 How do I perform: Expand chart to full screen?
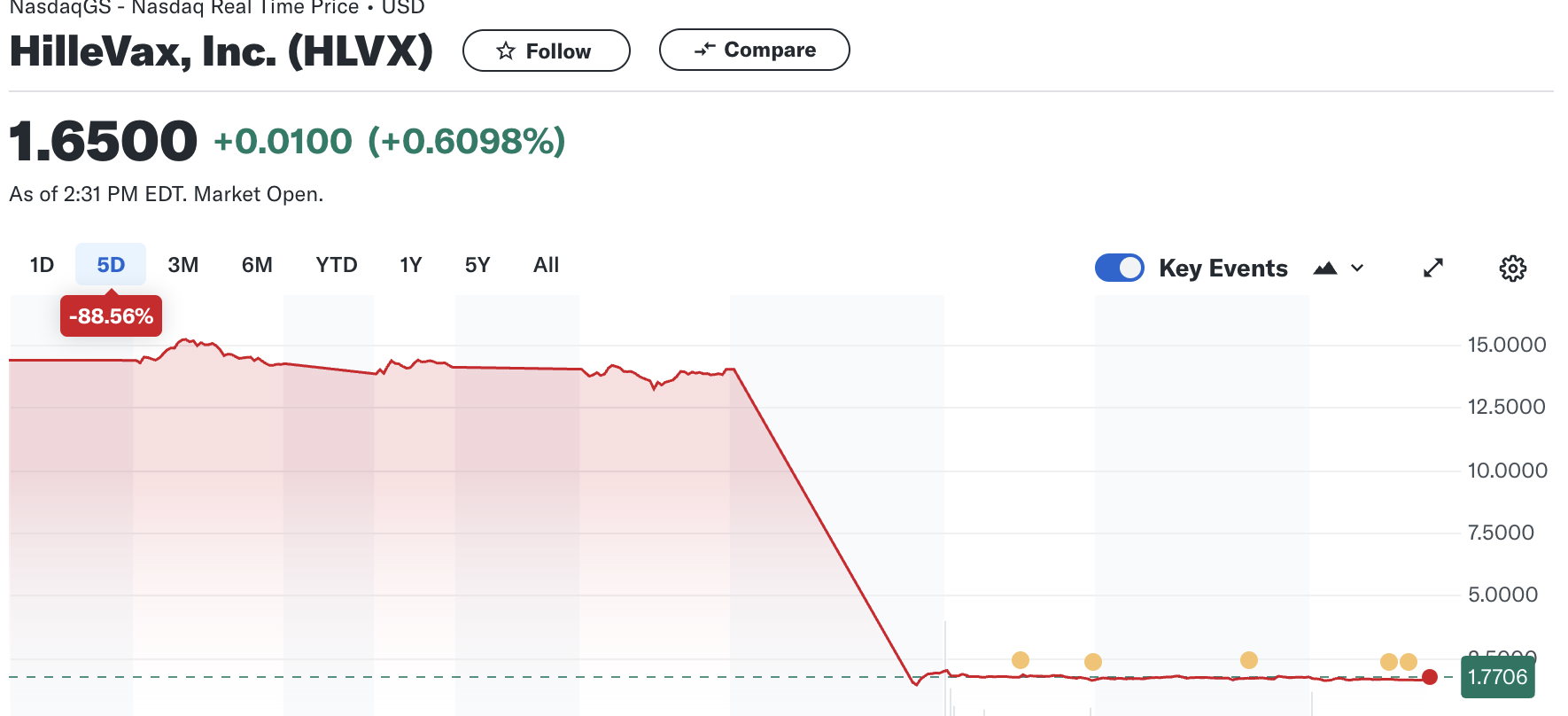pyautogui.click(x=1433, y=268)
